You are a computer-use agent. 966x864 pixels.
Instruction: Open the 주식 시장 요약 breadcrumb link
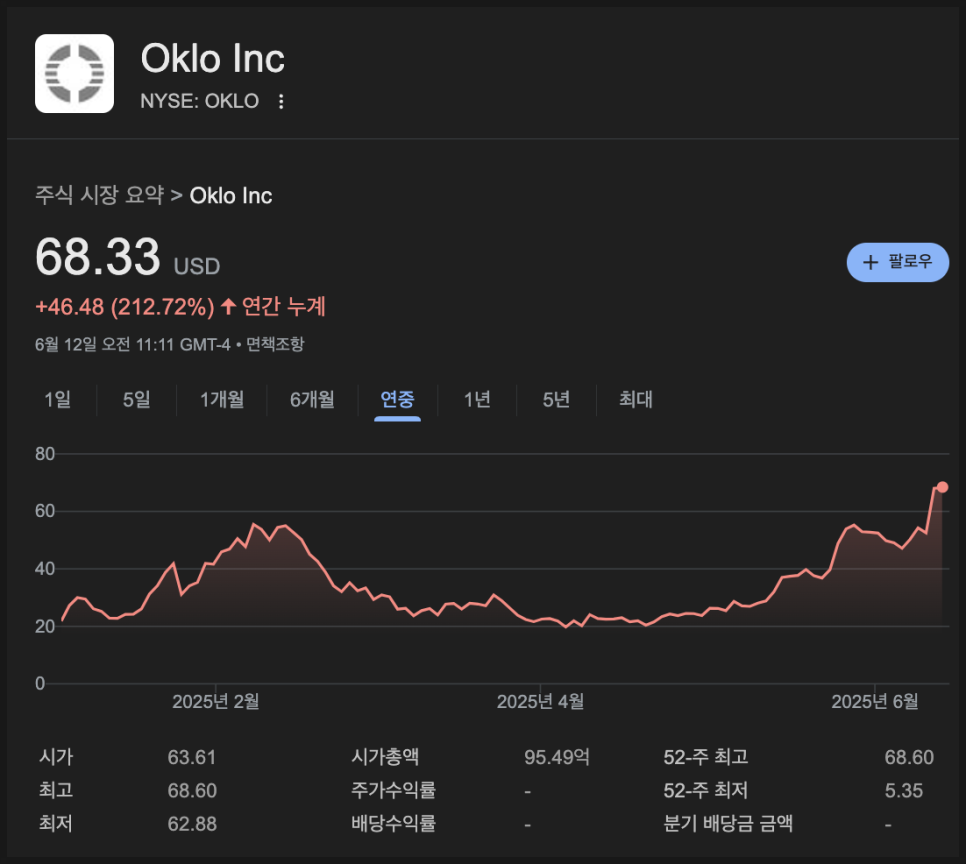coord(99,195)
